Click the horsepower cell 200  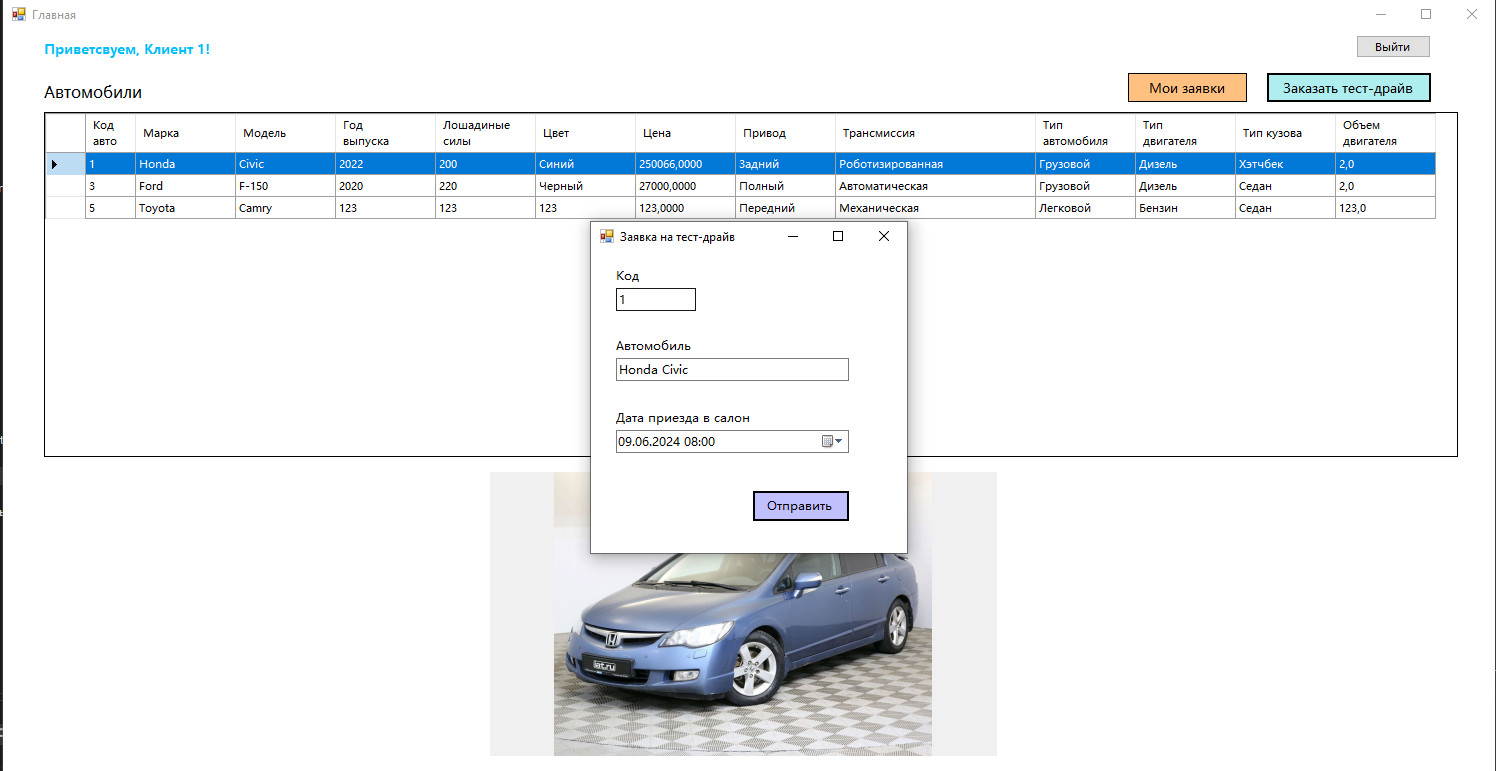485,164
